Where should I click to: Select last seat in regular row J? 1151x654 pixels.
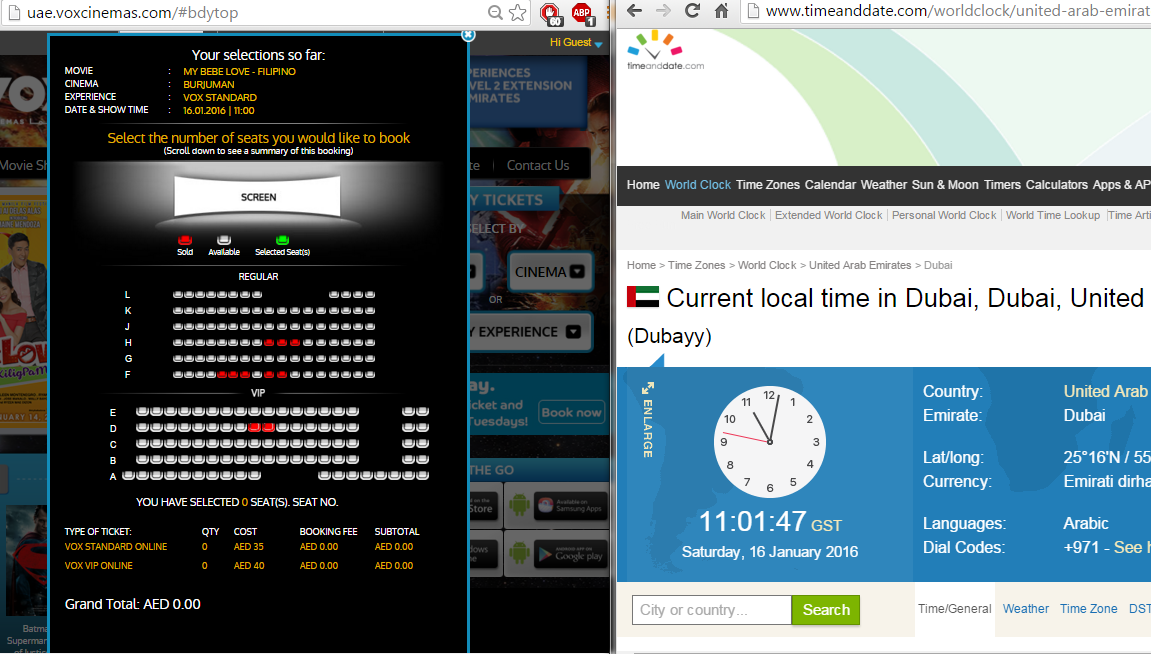[x=370, y=327]
